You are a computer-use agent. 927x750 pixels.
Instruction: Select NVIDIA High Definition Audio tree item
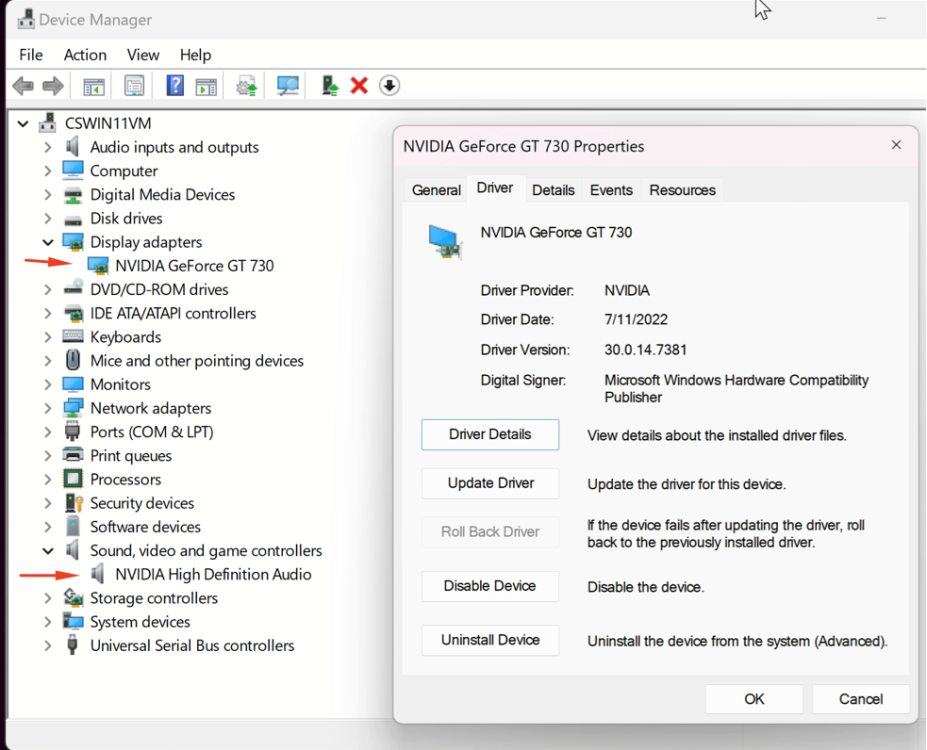click(x=213, y=574)
